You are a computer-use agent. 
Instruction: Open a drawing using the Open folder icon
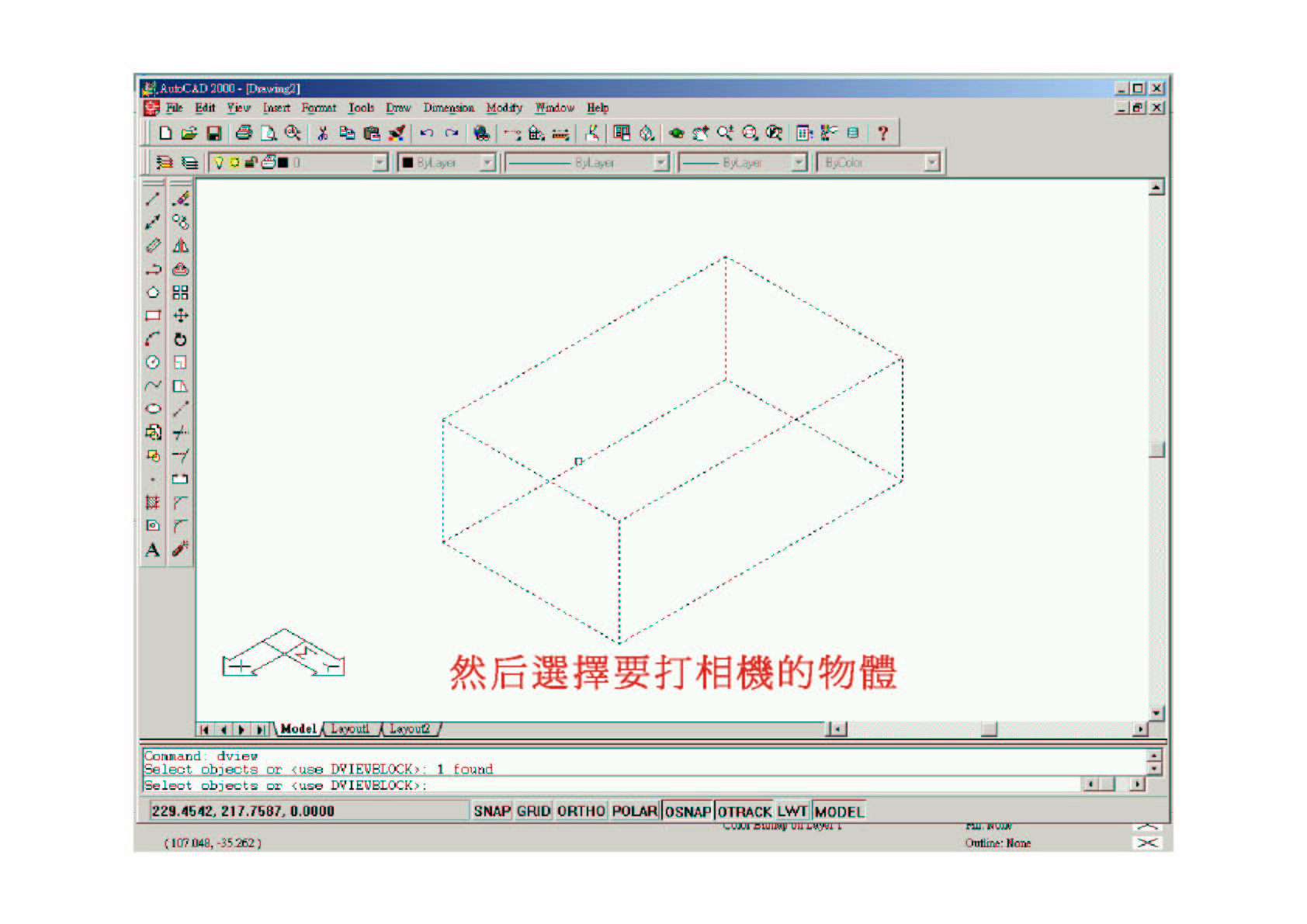point(189,133)
